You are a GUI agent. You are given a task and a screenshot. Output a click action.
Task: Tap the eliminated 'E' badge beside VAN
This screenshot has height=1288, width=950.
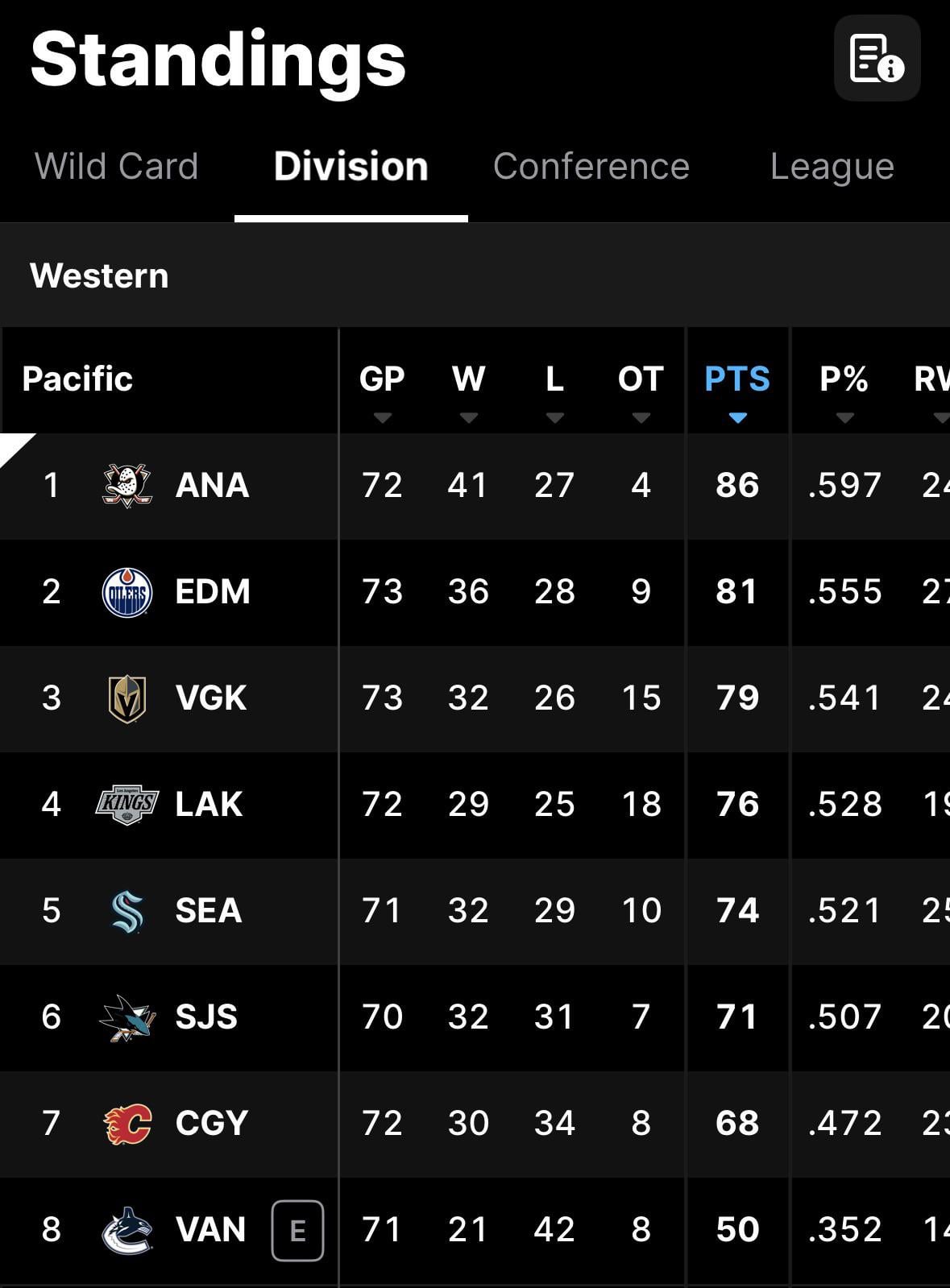[297, 1230]
